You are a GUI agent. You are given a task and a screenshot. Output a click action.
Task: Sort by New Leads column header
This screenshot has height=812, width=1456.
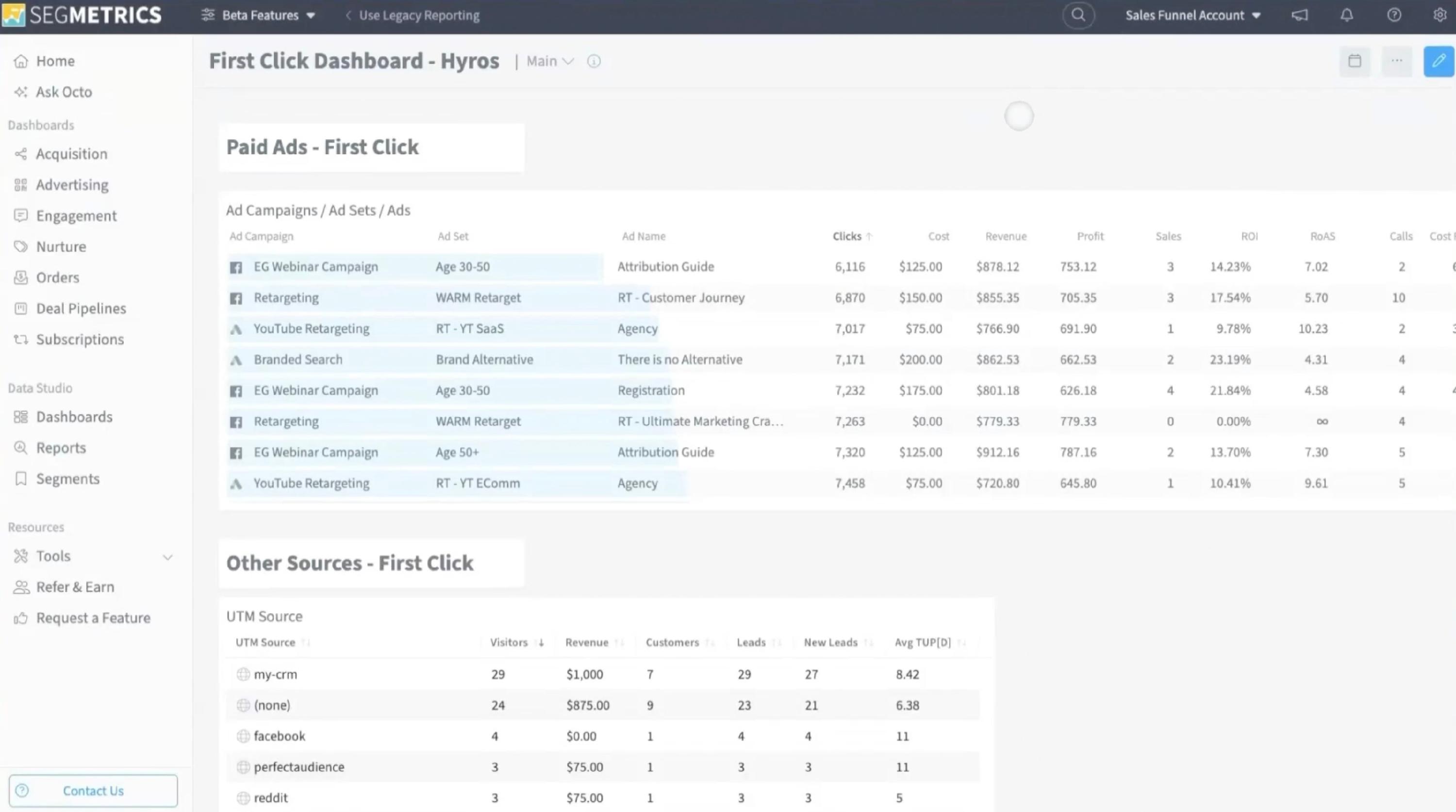tap(838, 643)
